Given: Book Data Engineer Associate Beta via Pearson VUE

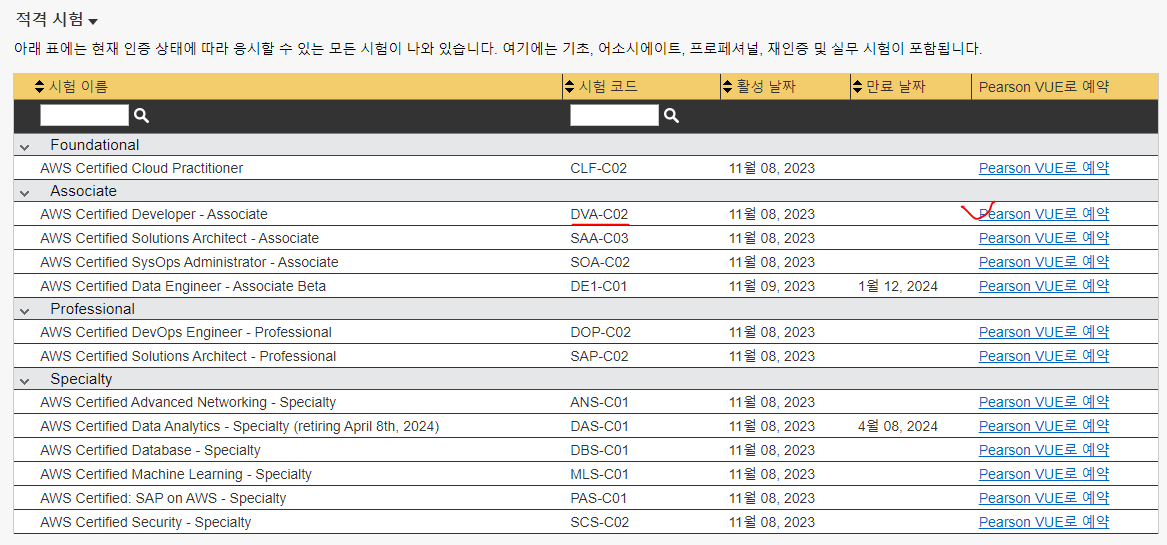Looking at the screenshot, I should (x=1043, y=286).
